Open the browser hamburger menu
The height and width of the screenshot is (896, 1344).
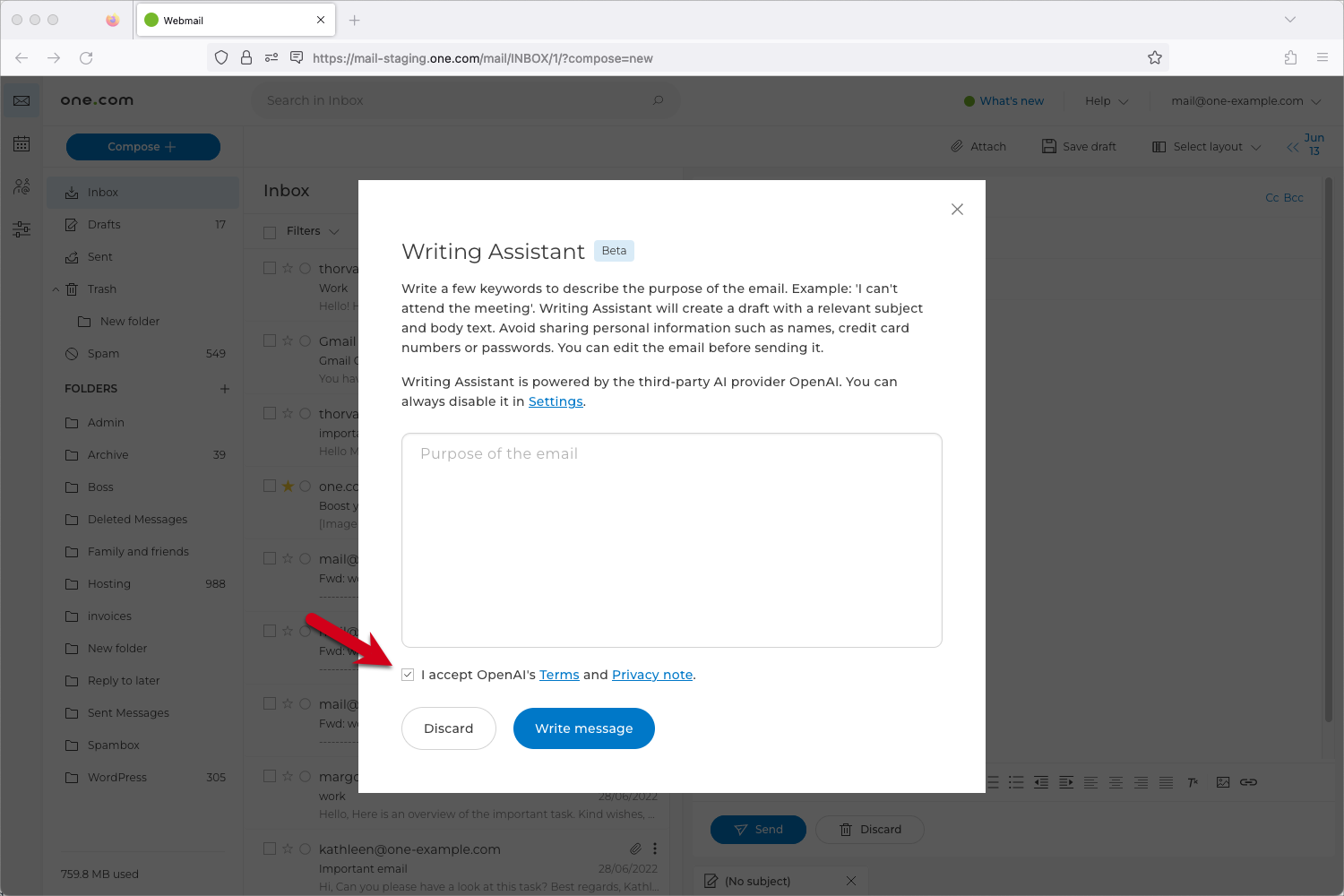click(x=1322, y=58)
